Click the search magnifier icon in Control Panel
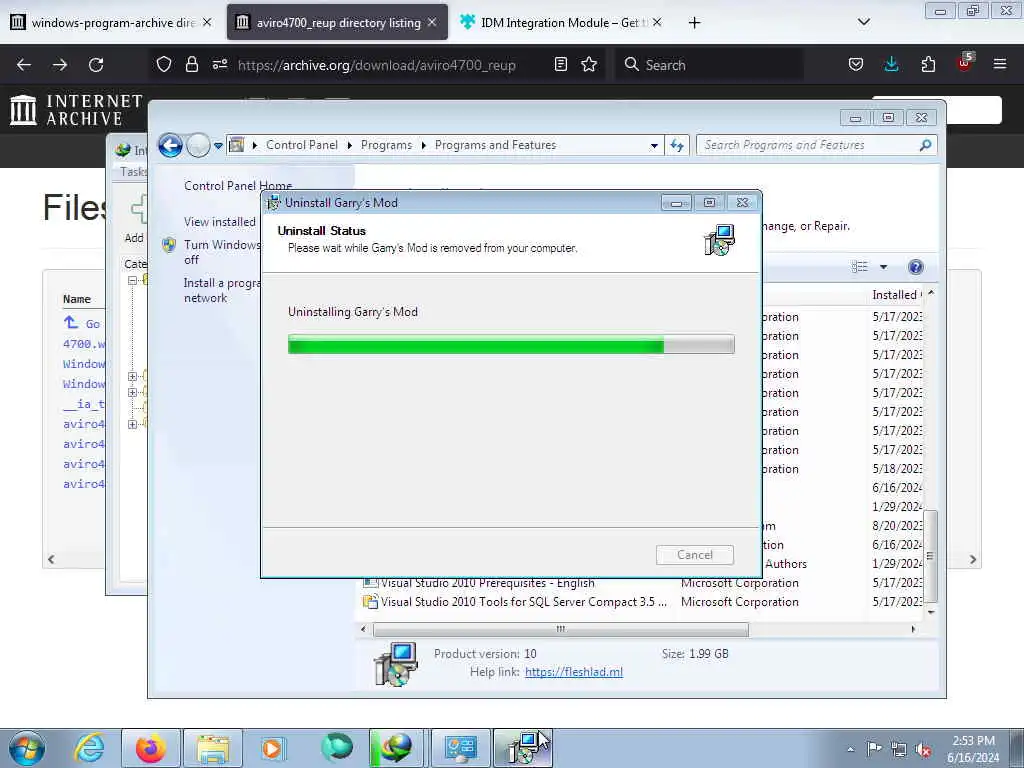1024x768 pixels. tap(925, 145)
